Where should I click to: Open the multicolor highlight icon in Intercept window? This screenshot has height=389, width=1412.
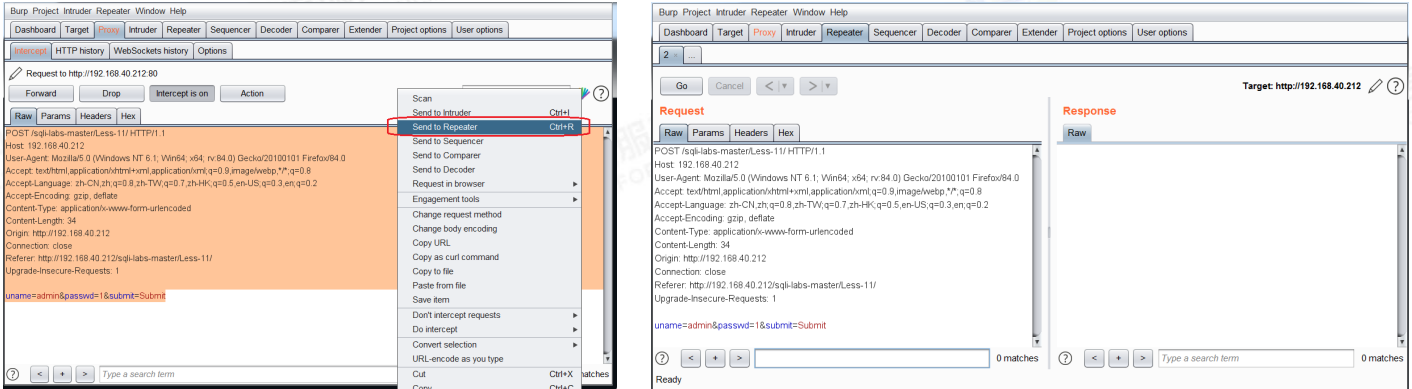585,93
